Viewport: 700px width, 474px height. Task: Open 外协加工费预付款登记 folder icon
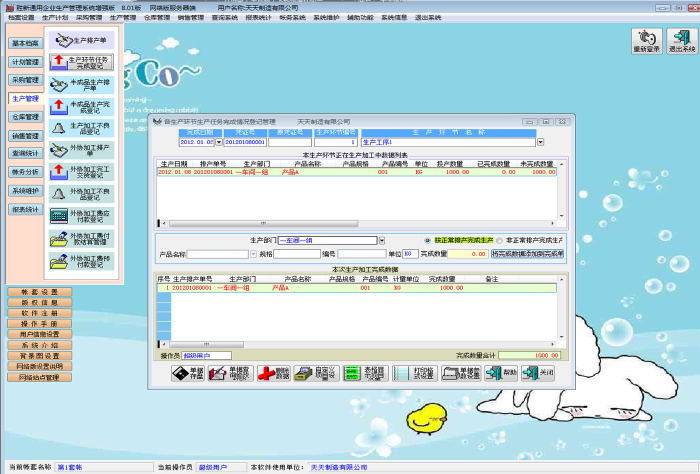coord(58,261)
